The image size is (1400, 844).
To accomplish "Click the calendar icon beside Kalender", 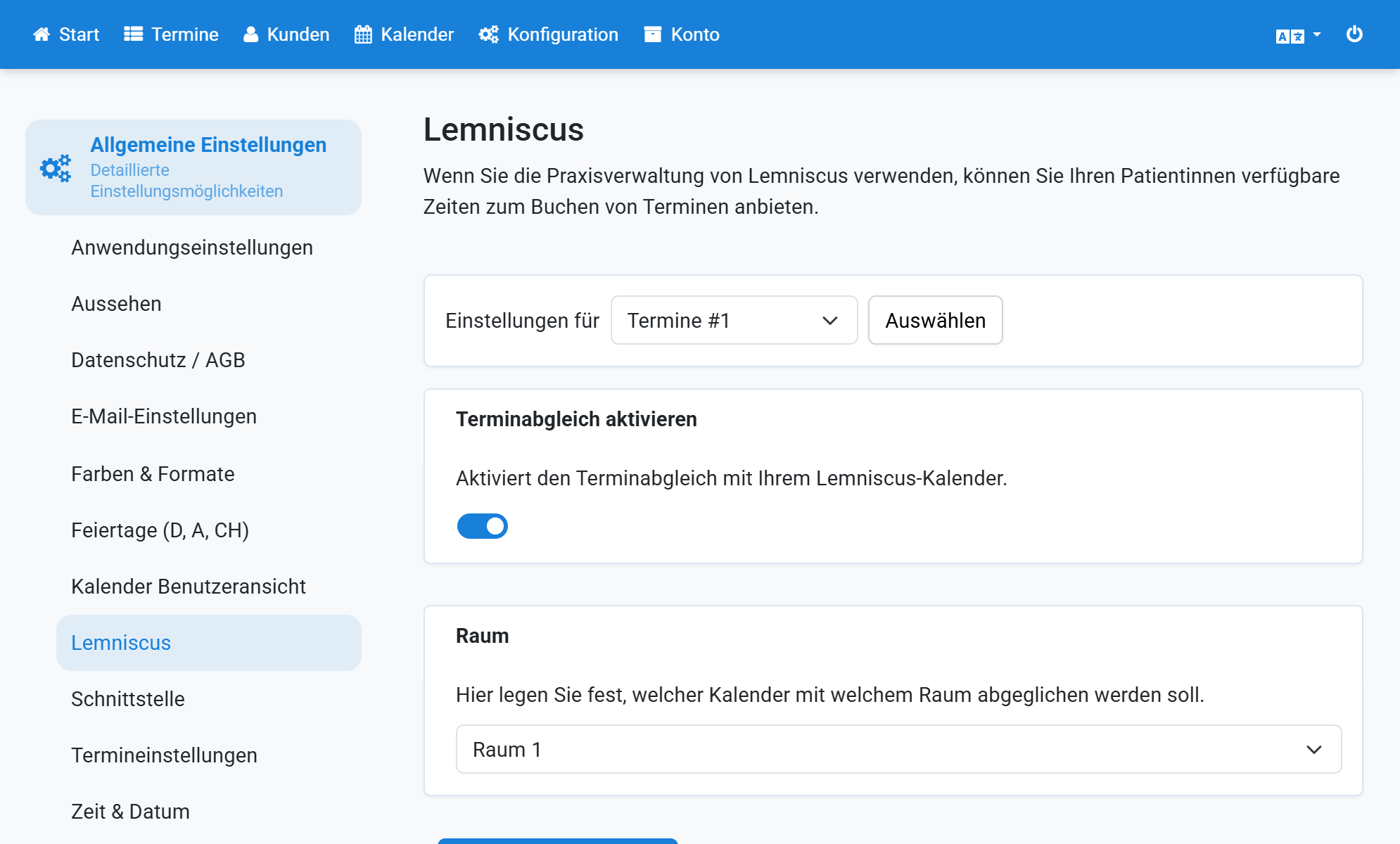I will pos(363,34).
